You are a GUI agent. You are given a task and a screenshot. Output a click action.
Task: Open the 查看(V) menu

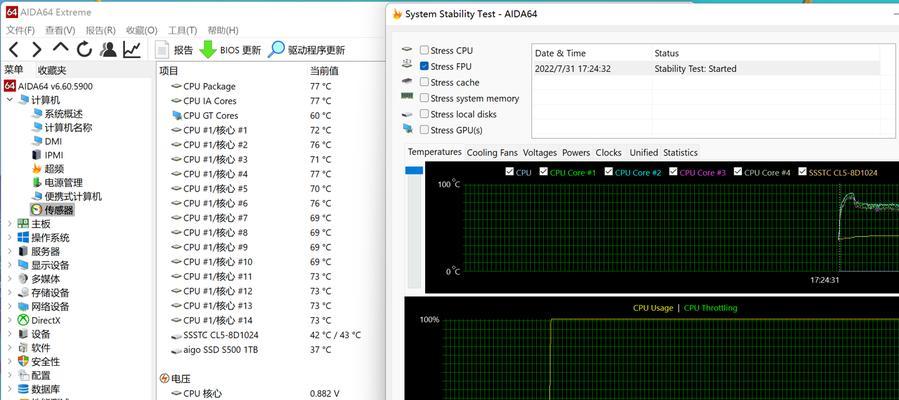tap(60, 30)
